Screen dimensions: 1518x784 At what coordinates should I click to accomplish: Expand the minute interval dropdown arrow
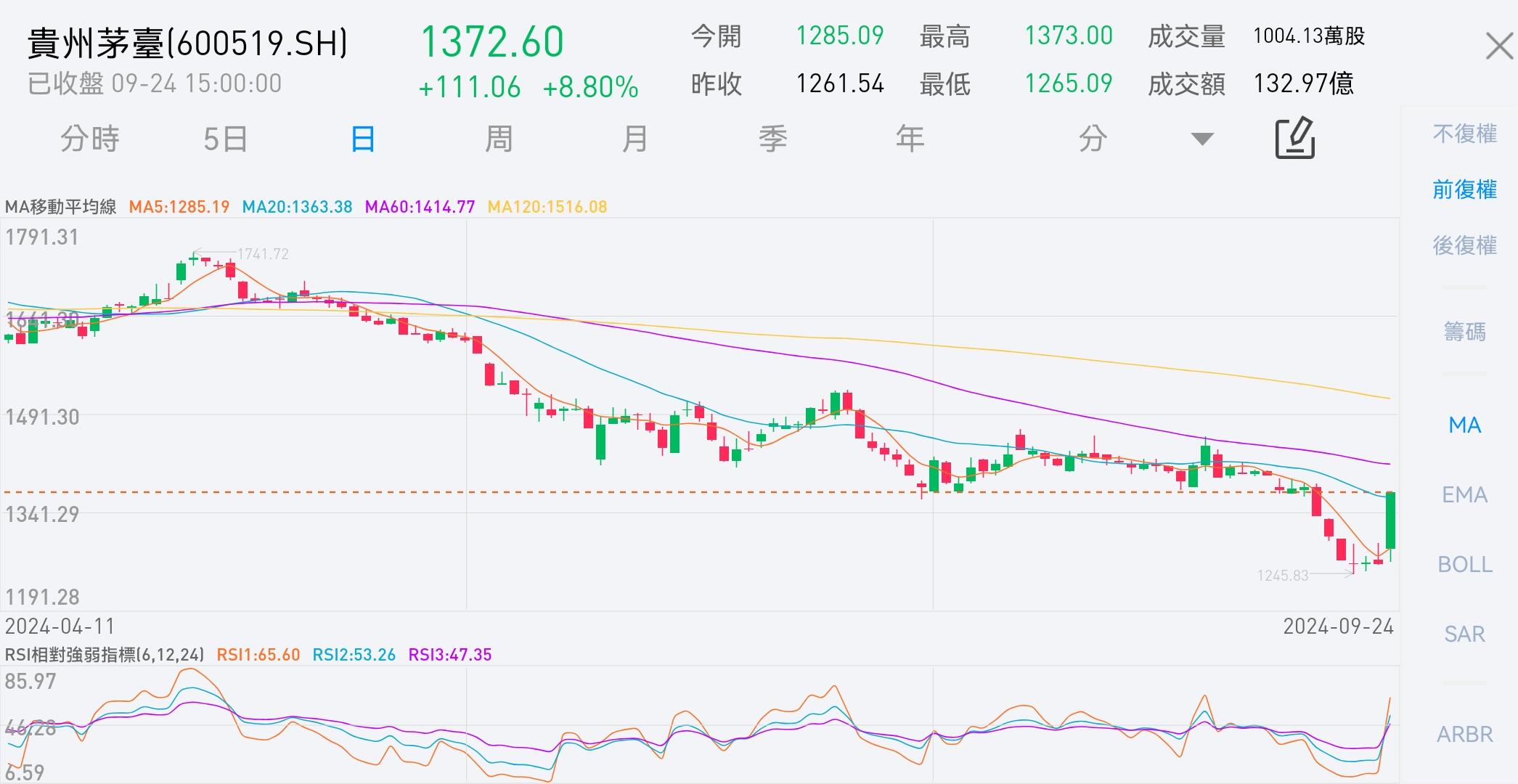click(x=1202, y=139)
